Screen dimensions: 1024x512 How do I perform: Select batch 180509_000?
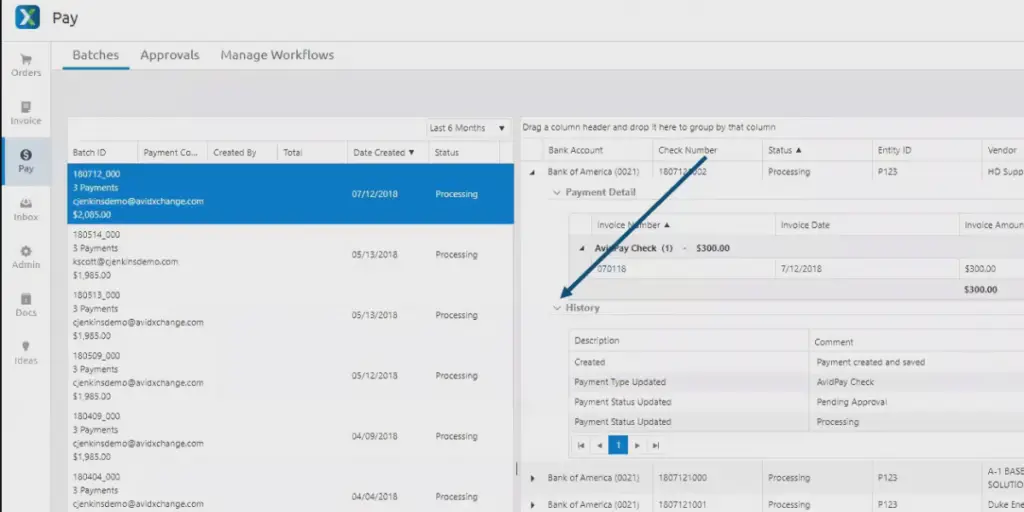tap(291, 376)
